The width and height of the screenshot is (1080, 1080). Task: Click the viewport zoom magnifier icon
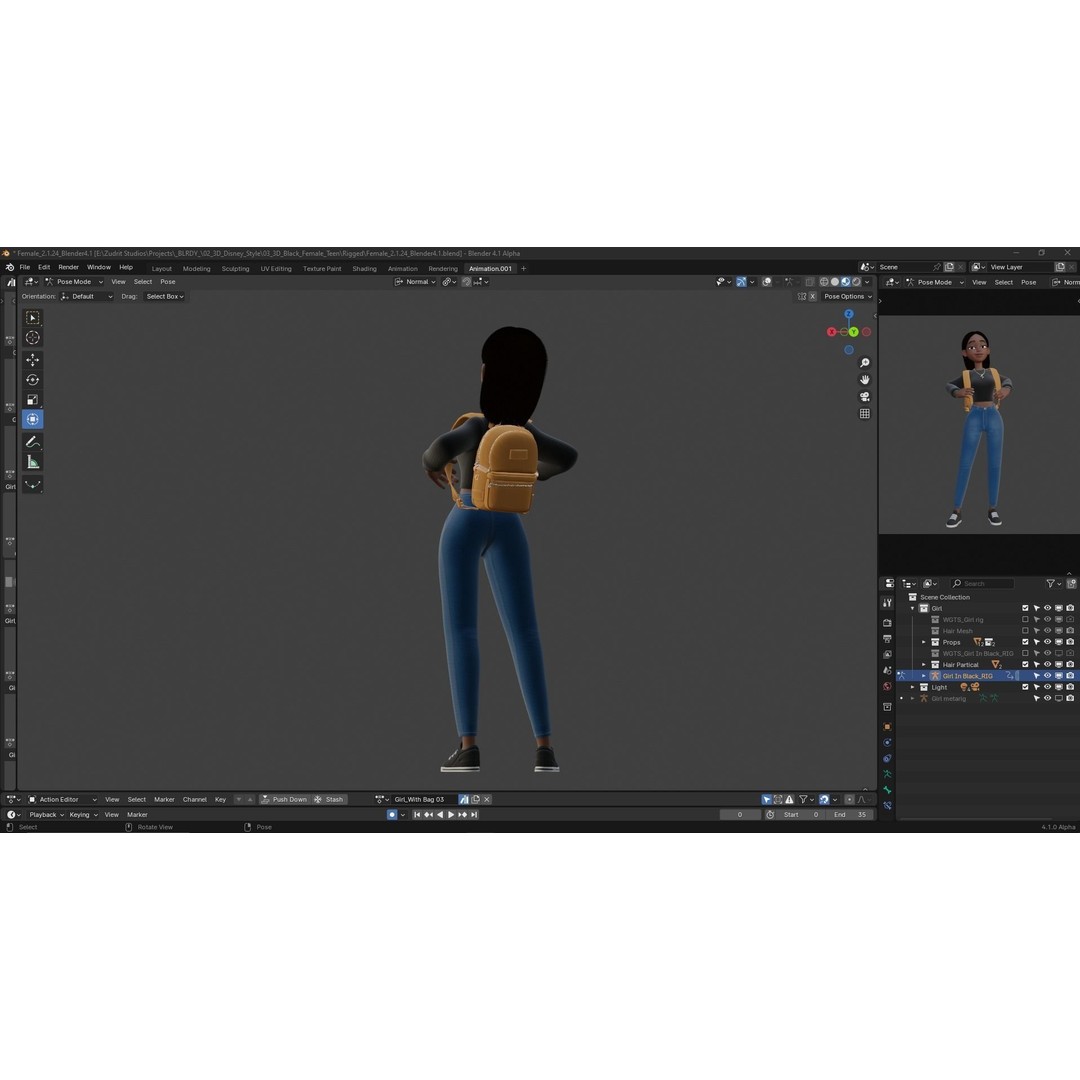(864, 363)
